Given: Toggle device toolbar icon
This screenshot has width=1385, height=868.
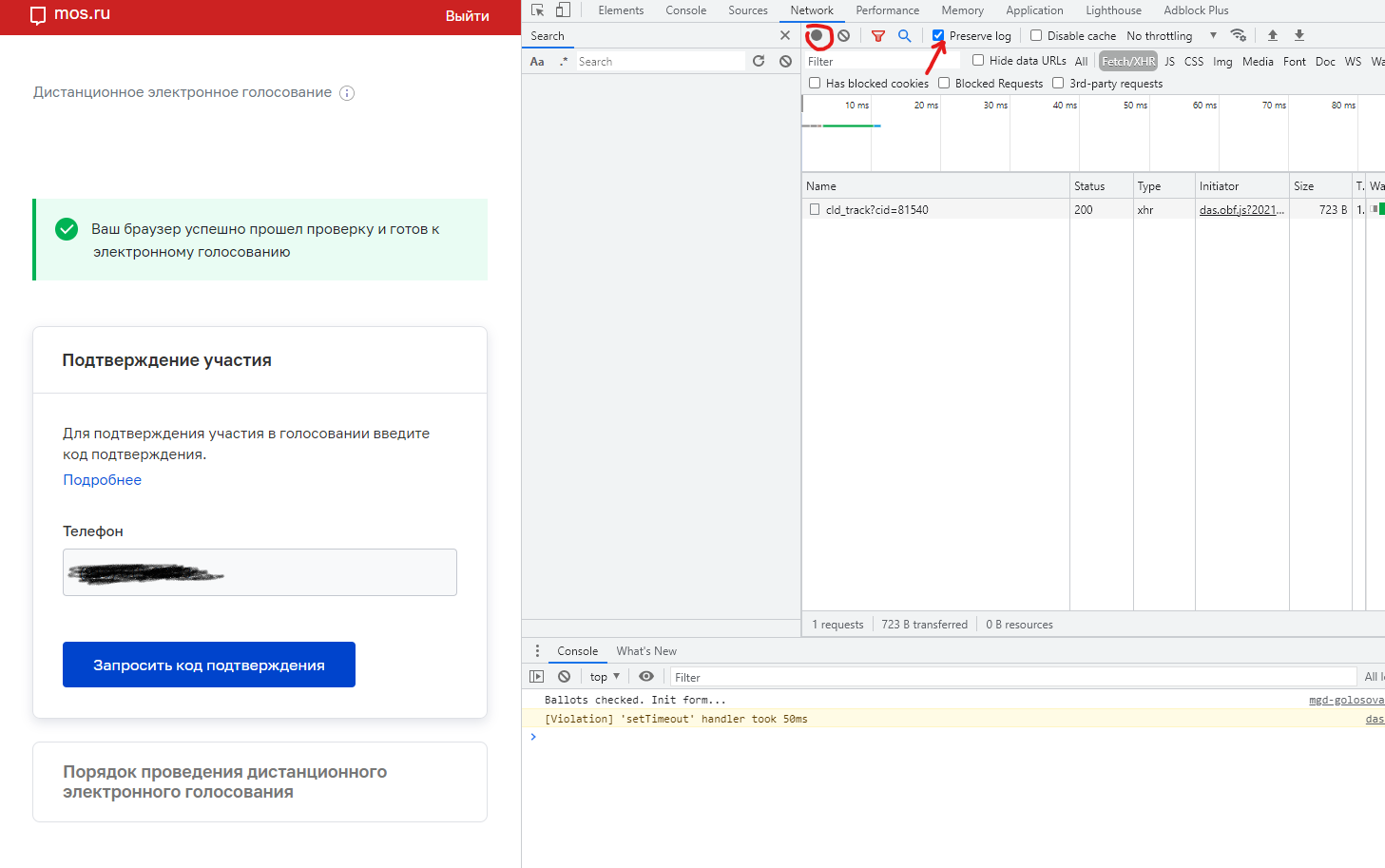Looking at the screenshot, I should (x=563, y=10).
